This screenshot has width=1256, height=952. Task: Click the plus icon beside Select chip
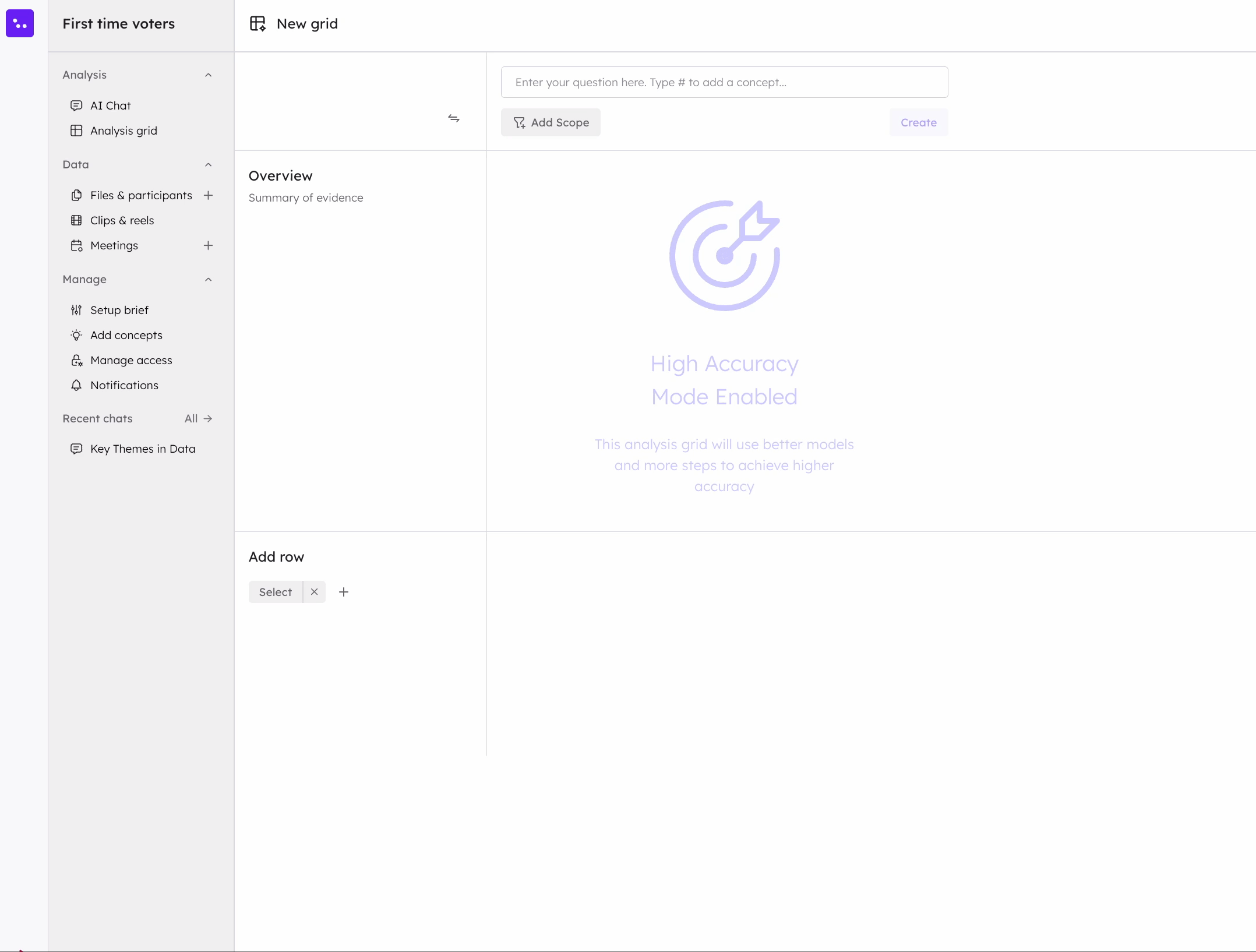click(x=344, y=592)
